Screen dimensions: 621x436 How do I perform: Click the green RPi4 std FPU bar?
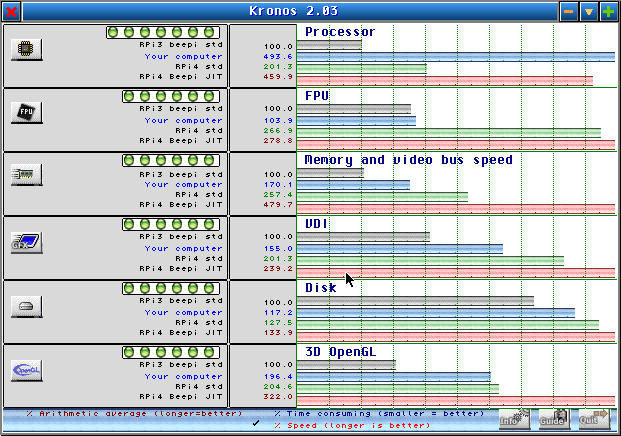coord(449,133)
